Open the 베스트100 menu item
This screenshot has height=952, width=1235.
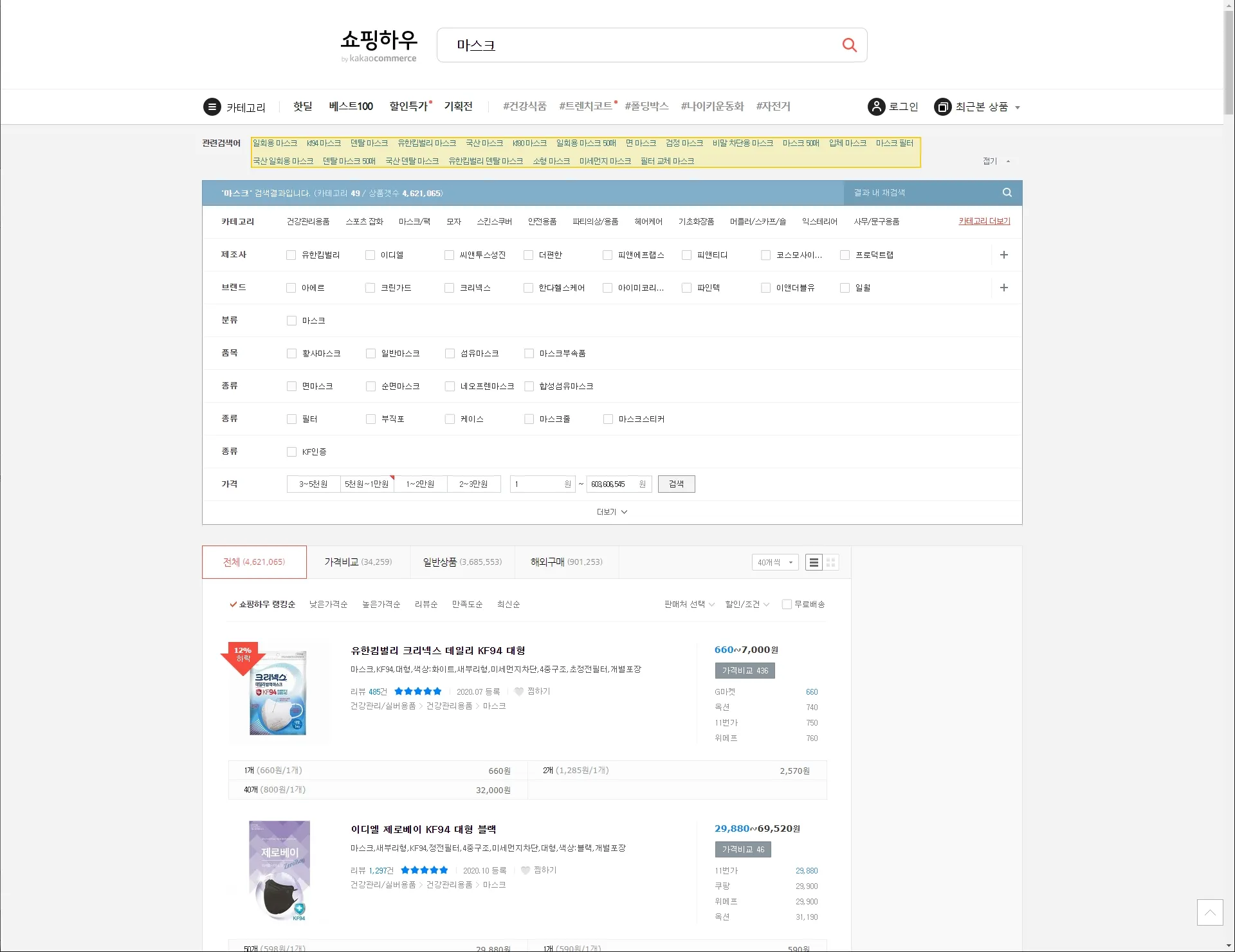pos(351,107)
